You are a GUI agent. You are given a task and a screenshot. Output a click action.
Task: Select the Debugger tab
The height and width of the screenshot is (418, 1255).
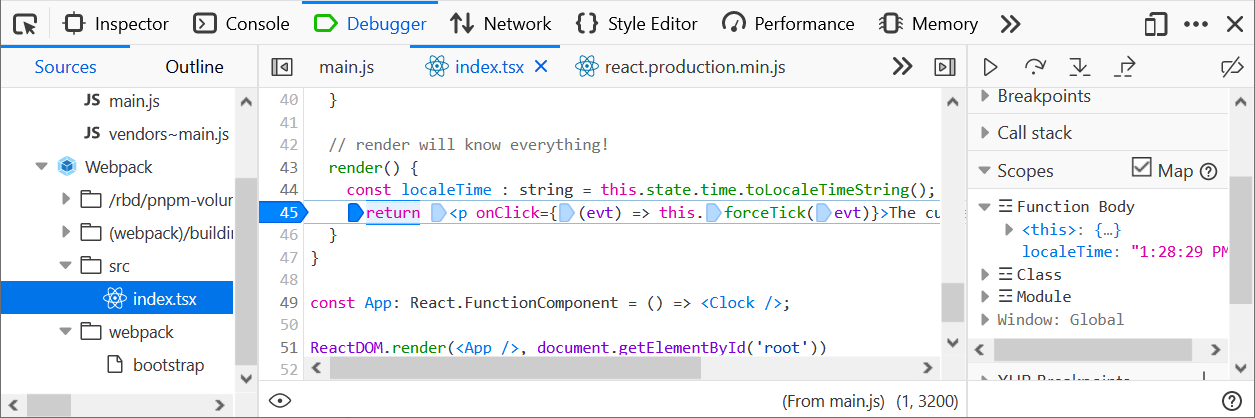click(x=370, y=23)
